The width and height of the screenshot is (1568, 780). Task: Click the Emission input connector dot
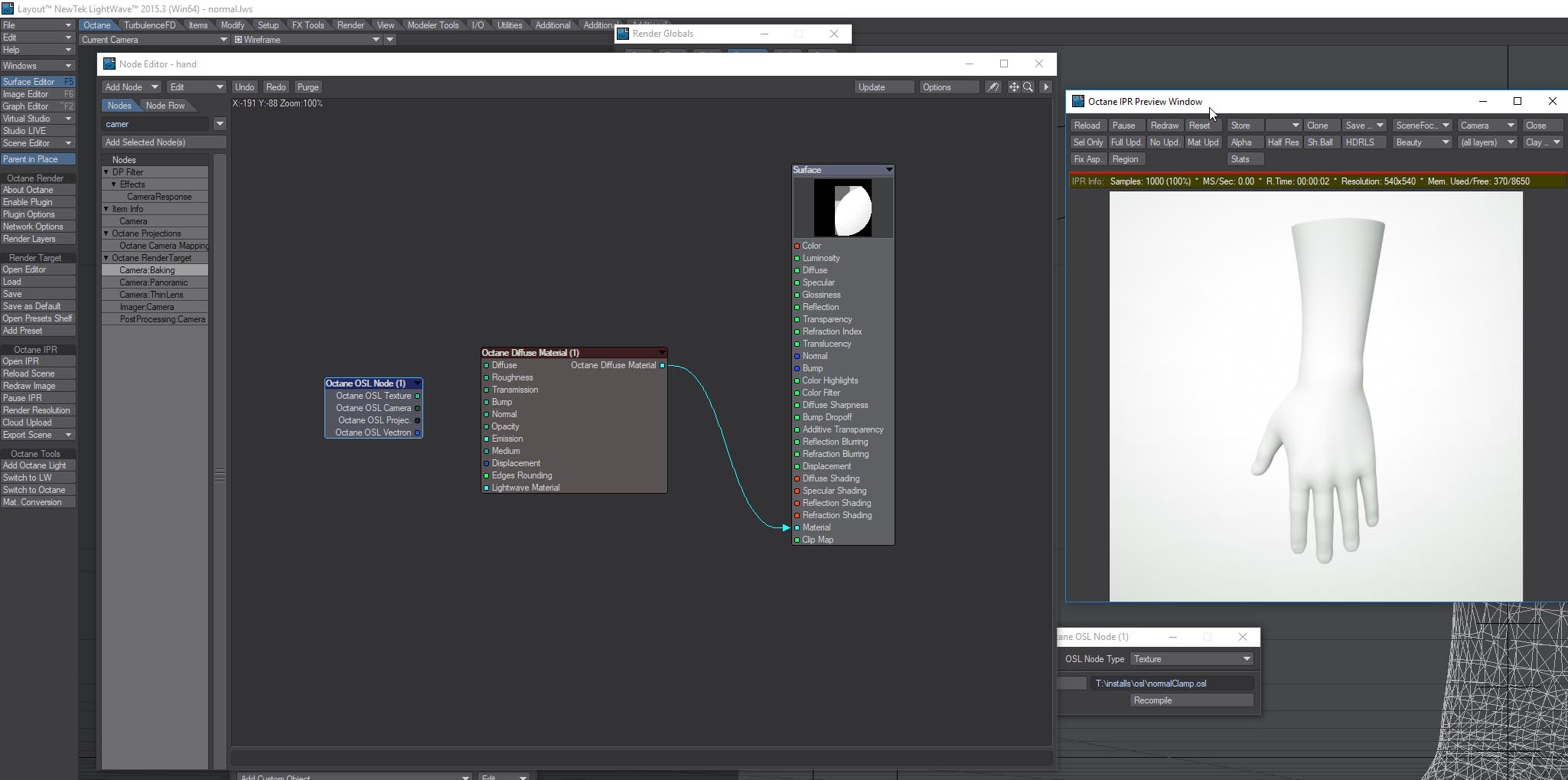click(x=486, y=439)
